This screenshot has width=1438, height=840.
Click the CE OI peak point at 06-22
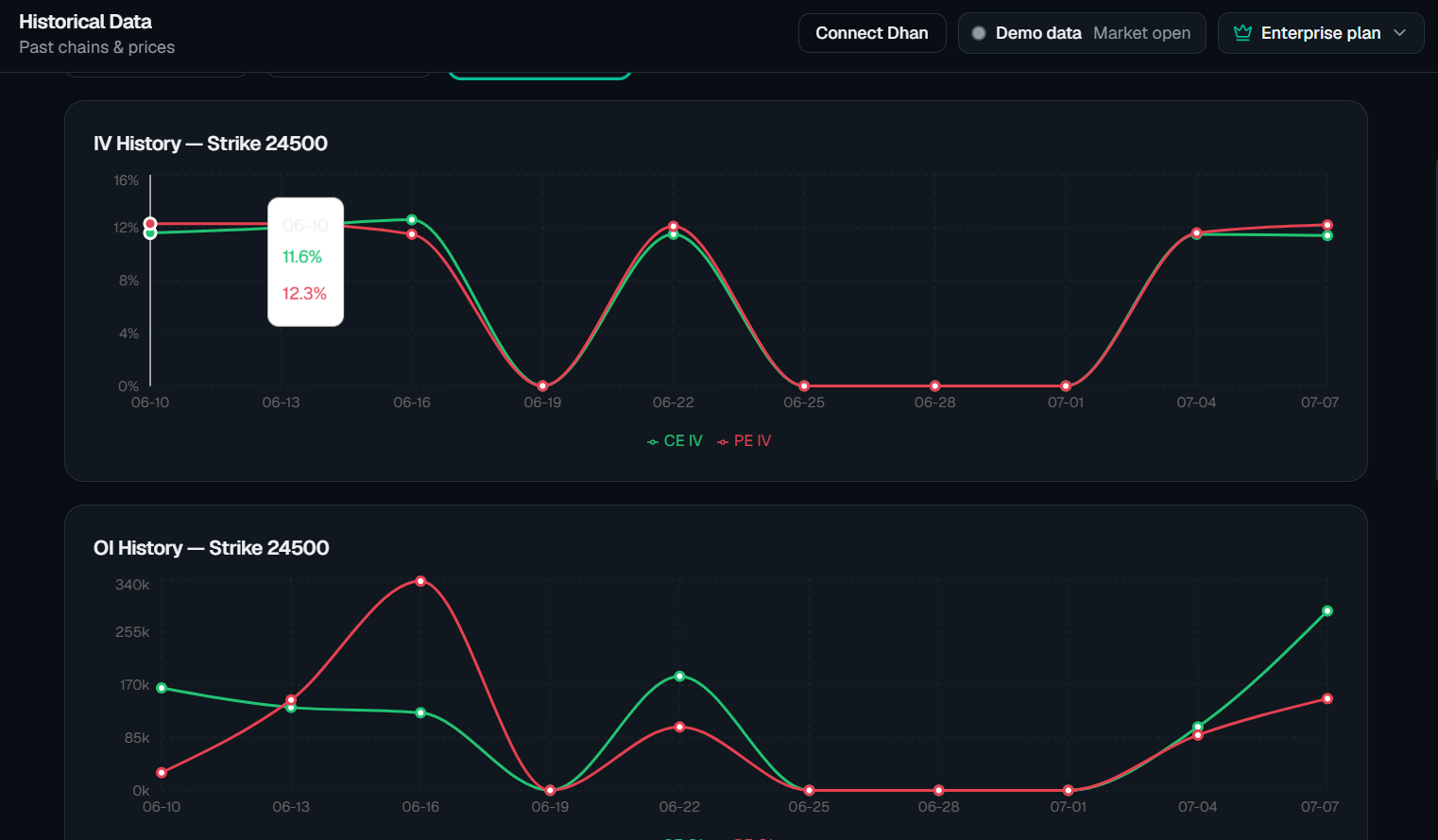pyautogui.click(x=680, y=677)
